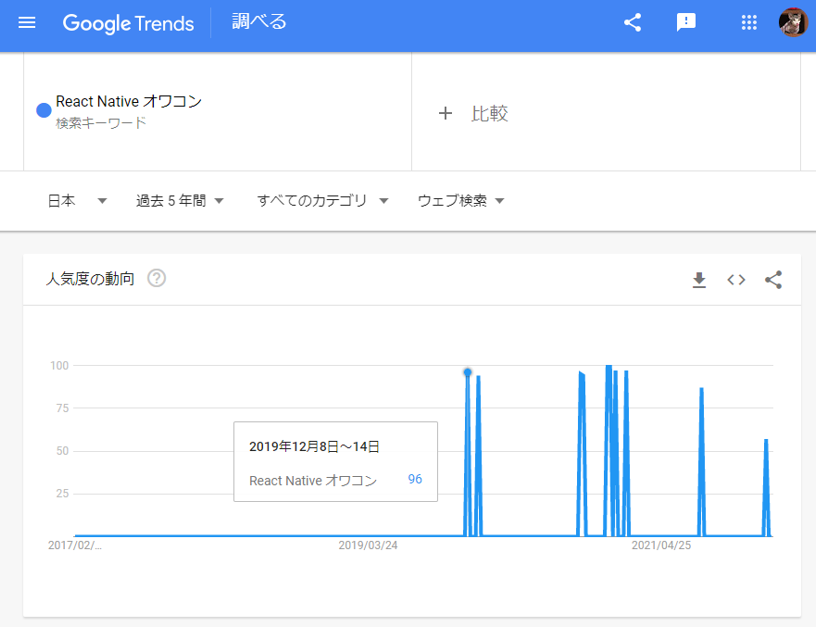Open the account profile avatar
The height and width of the screenshot is (627, 816).
point(793,22)
